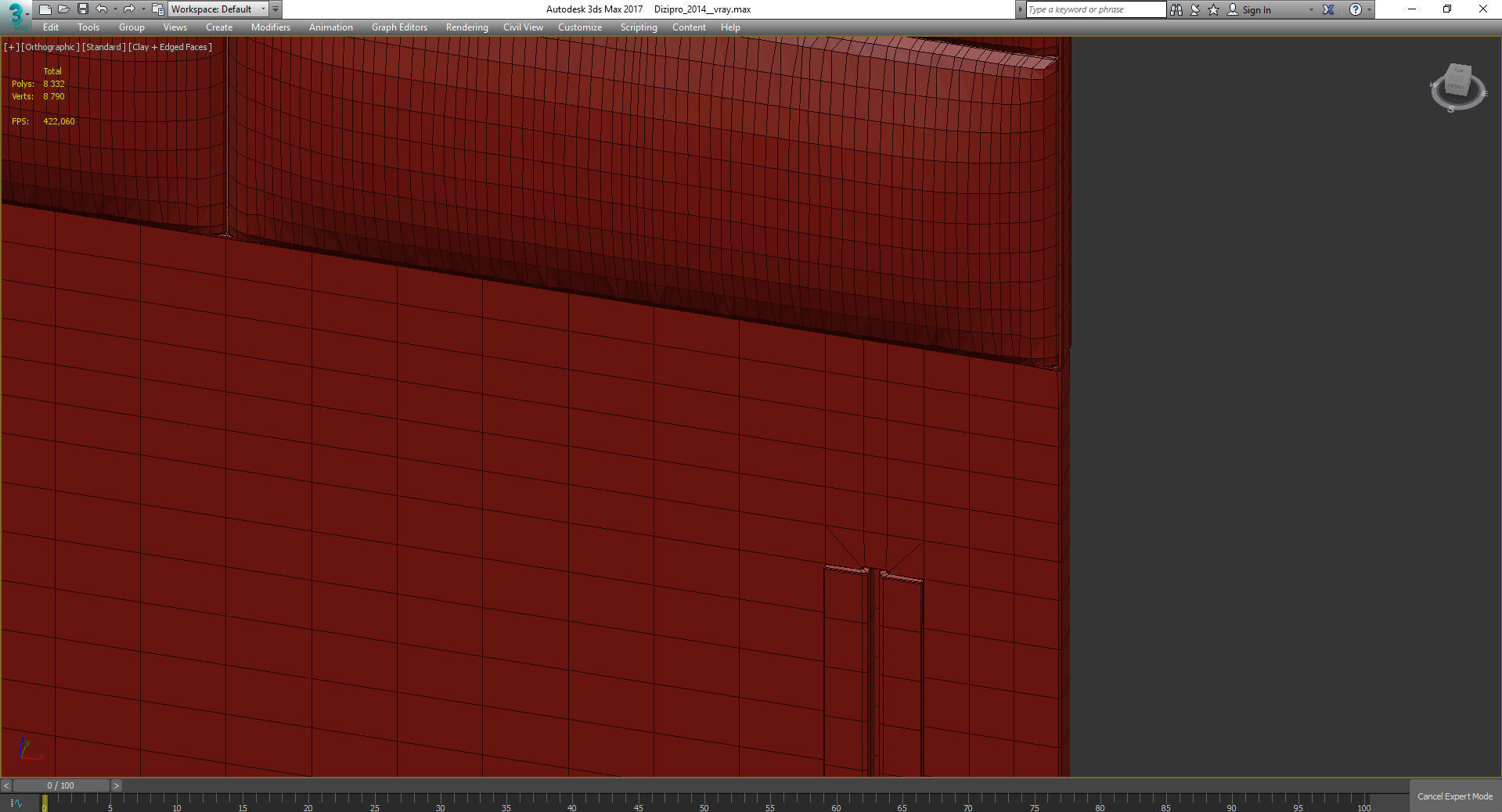Expand the InfoCenter search box arrow
Screen dimensions: 1502x812
coord(1020,9)
